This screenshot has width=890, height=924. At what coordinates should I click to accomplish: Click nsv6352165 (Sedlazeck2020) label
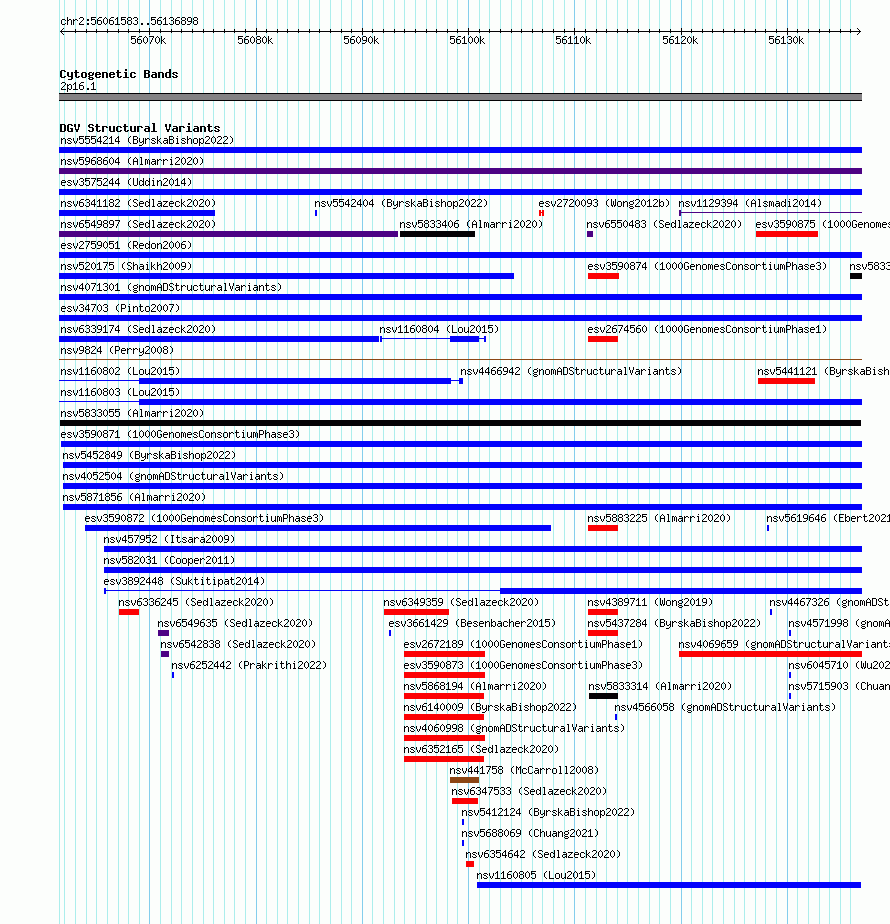pyautogui.click(x=482, y=750)
